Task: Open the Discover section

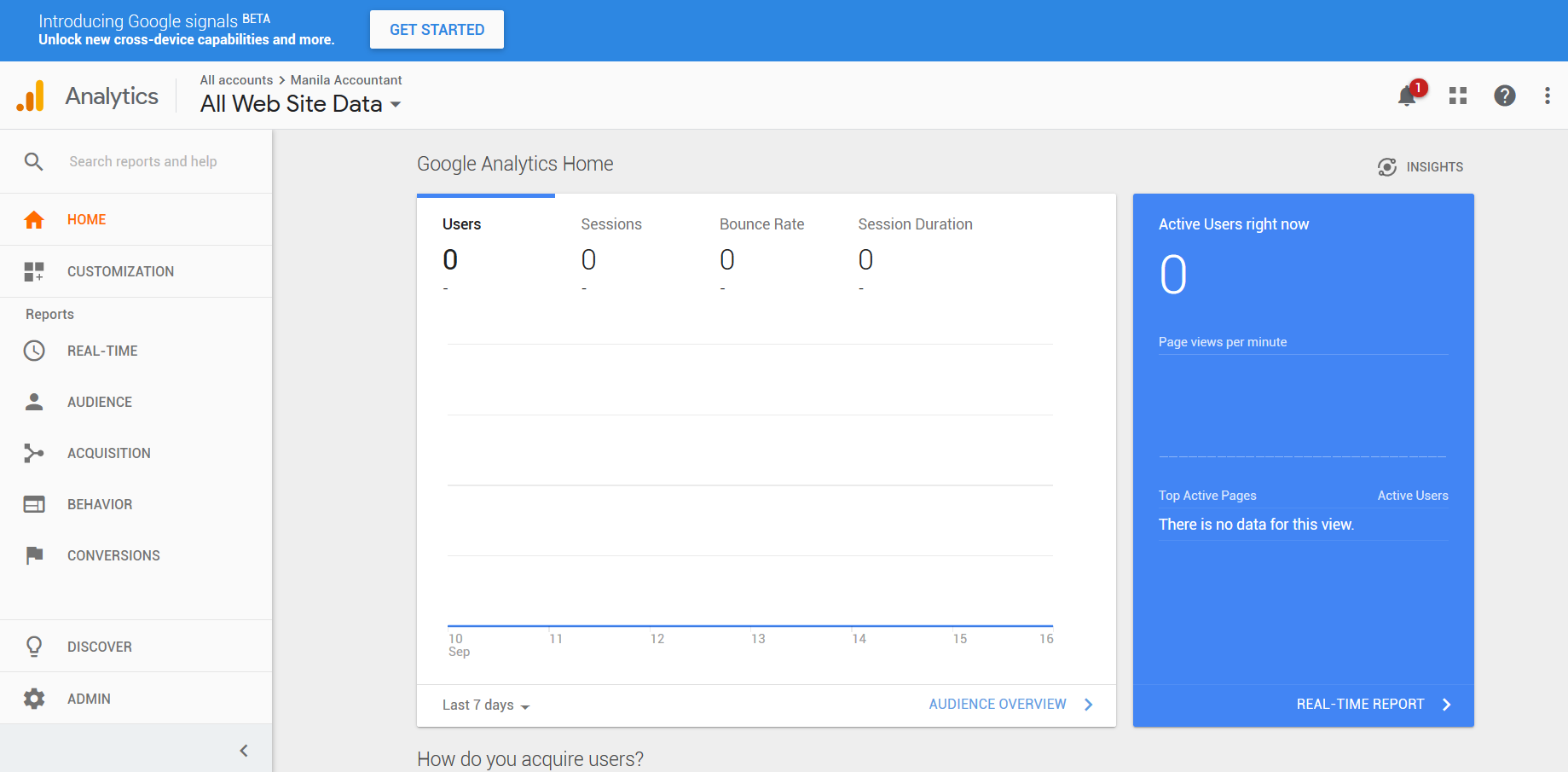Action: tap(99, 647)
